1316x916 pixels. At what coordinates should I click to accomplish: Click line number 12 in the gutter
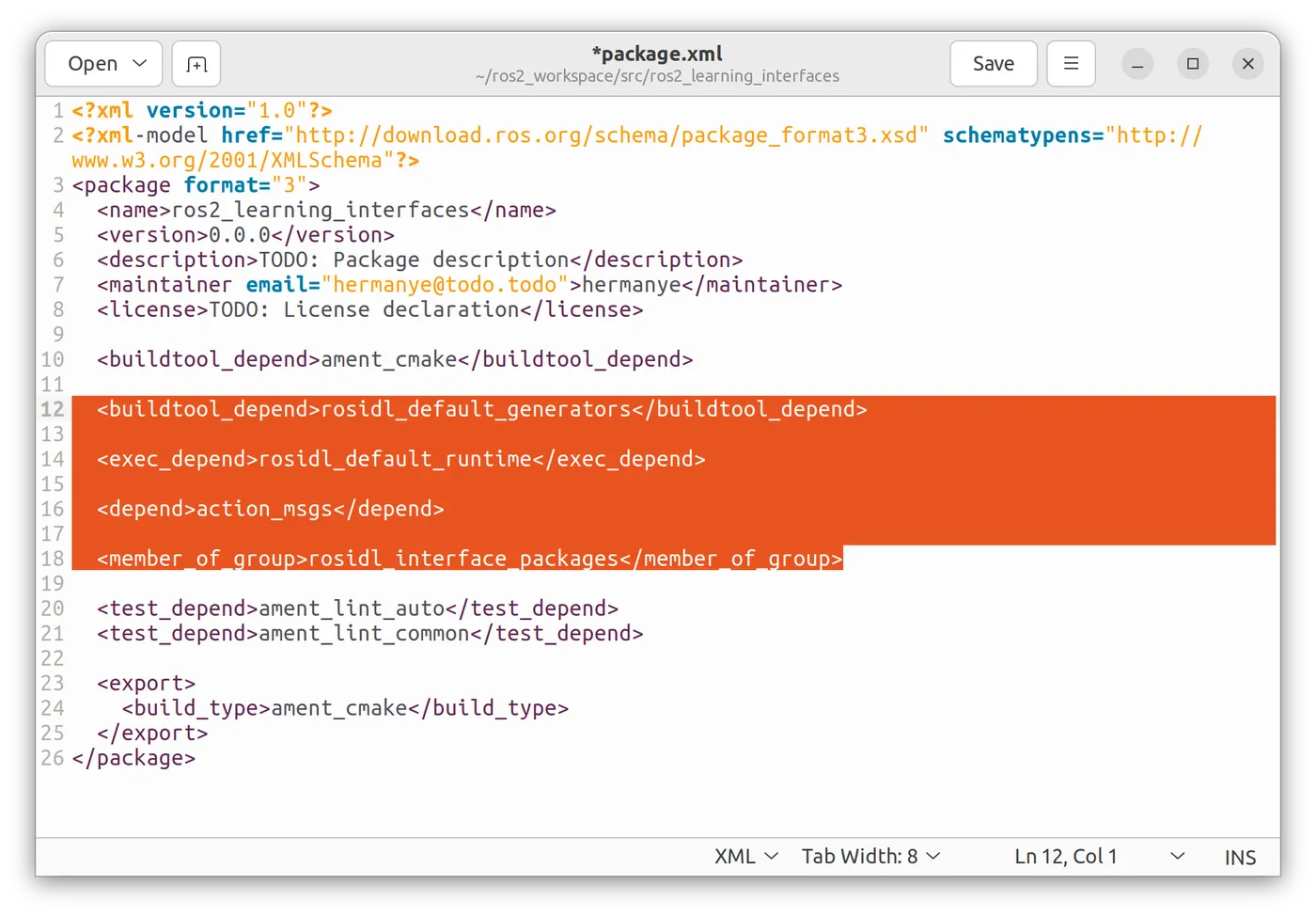(x=53, y=409)
